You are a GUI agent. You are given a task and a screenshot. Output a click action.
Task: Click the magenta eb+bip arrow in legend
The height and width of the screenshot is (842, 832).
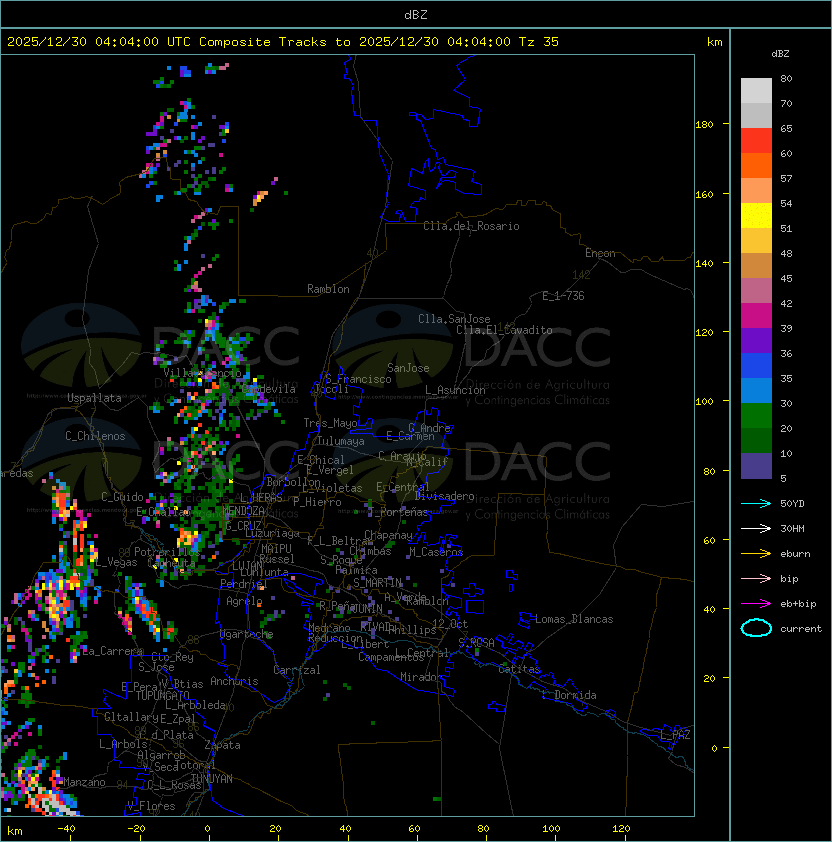point(756,604)
